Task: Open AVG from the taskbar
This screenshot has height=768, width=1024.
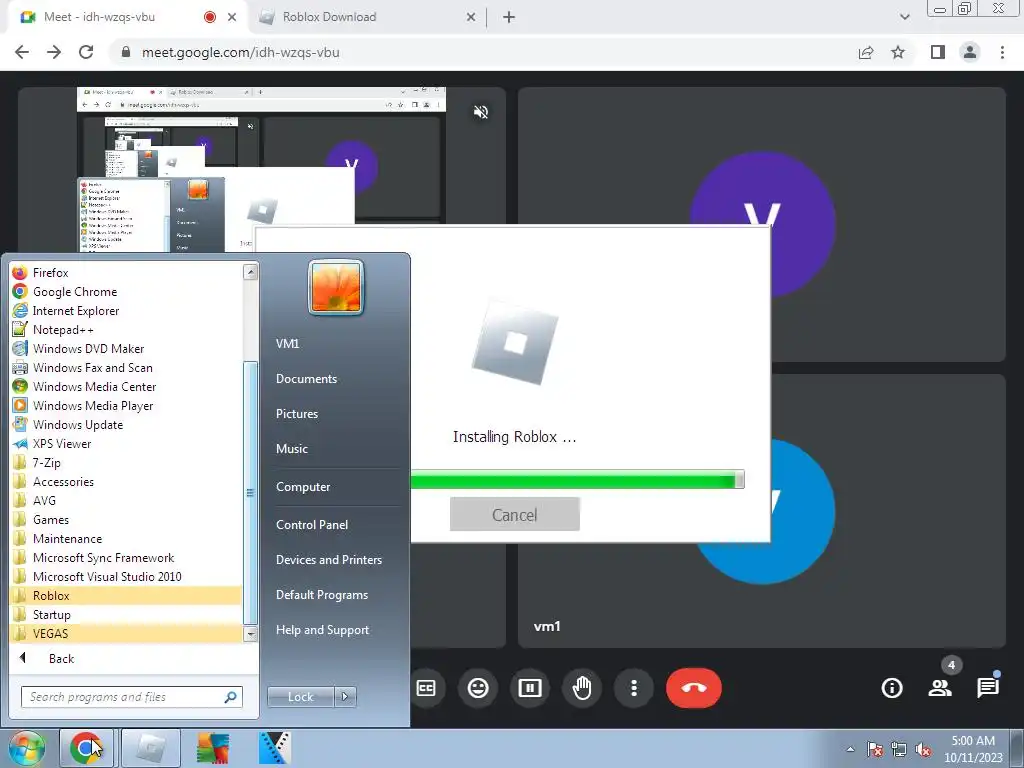Action: point(214,748)
